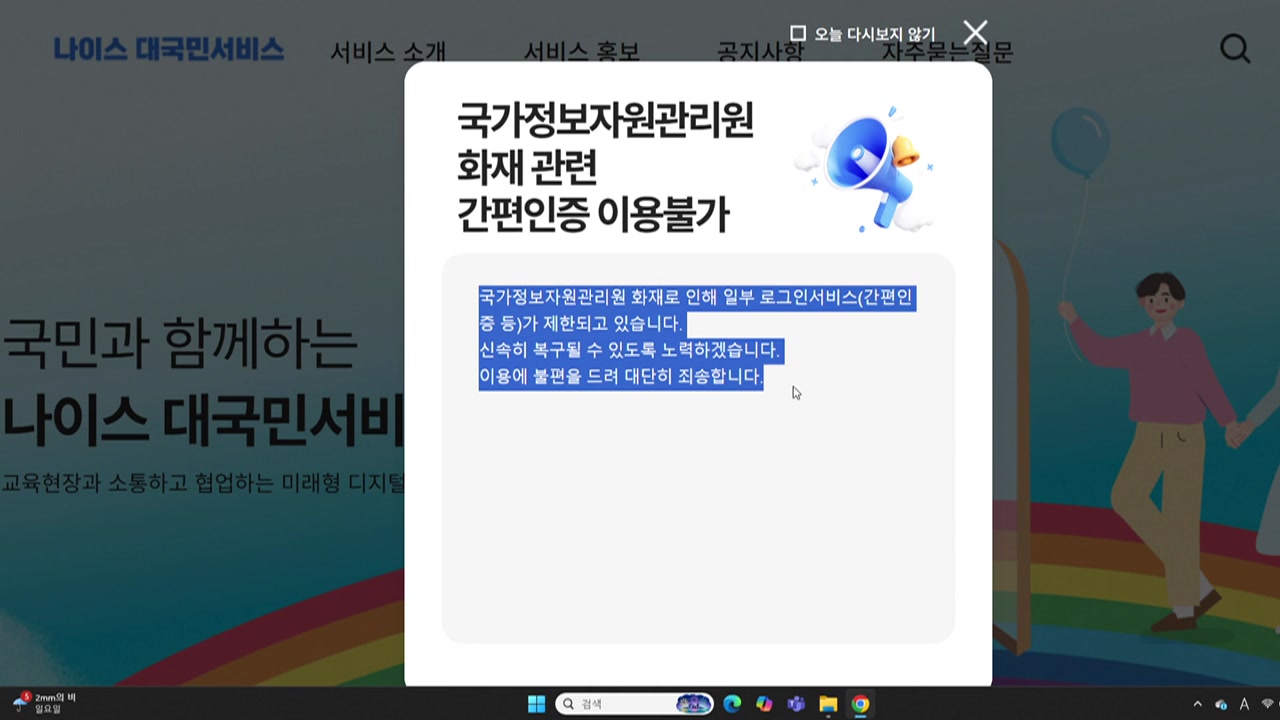
Task: Close the popup with the X icon
Action: (x=975, y=33)
